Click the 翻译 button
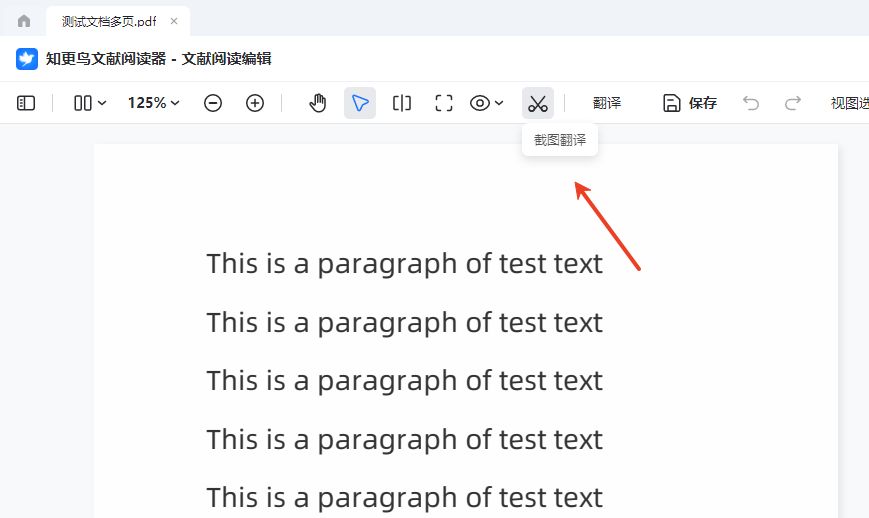This screenshot has height=518, width=869. (607, 103)
